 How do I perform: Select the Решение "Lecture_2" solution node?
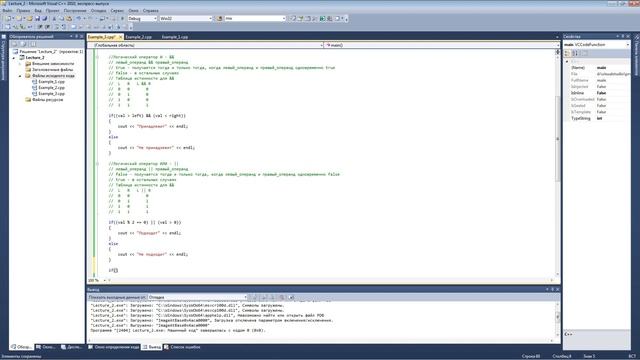pyautogui.click(x=48, y=51)
